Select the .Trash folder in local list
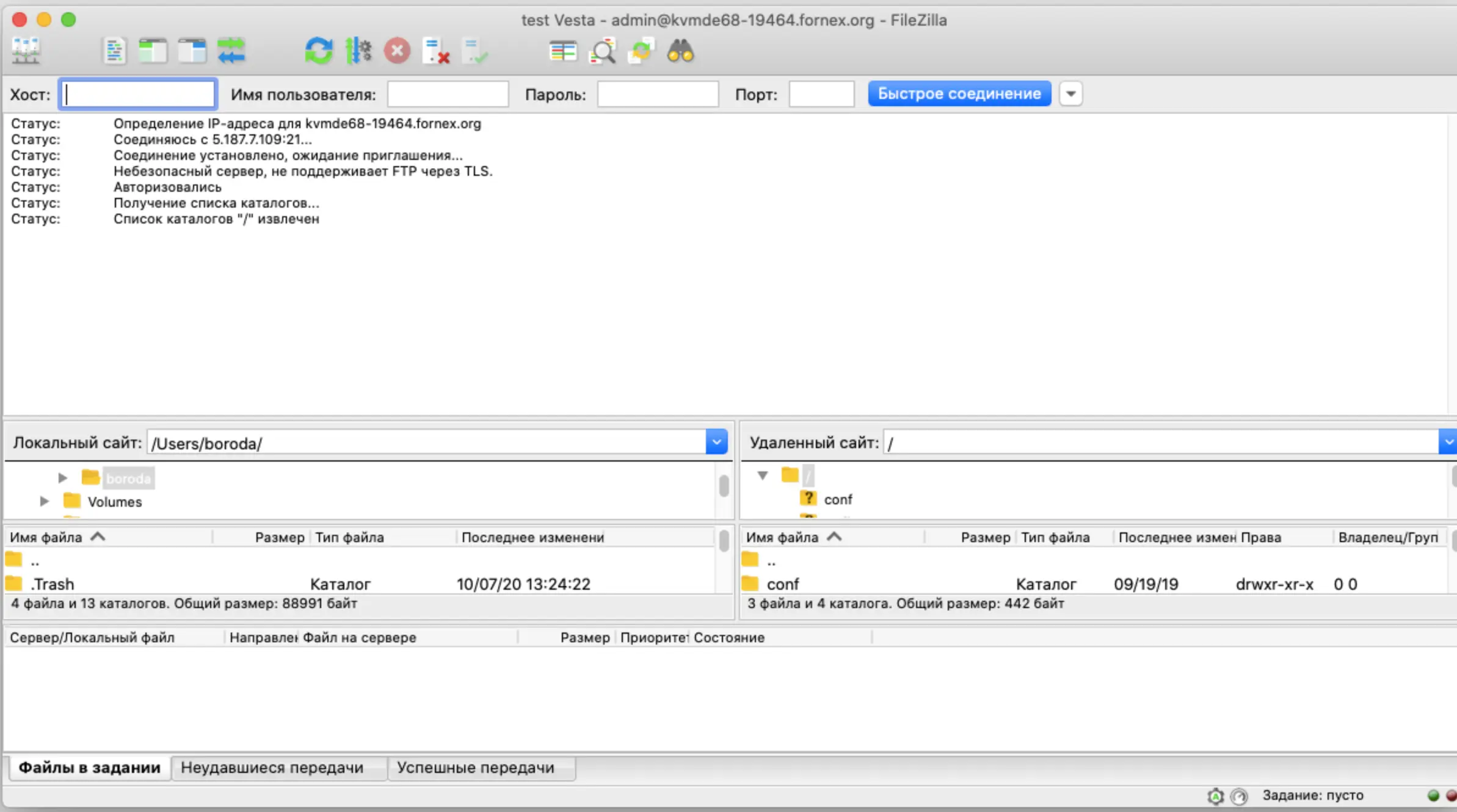 pyautogui.click(x=359, y=584)
